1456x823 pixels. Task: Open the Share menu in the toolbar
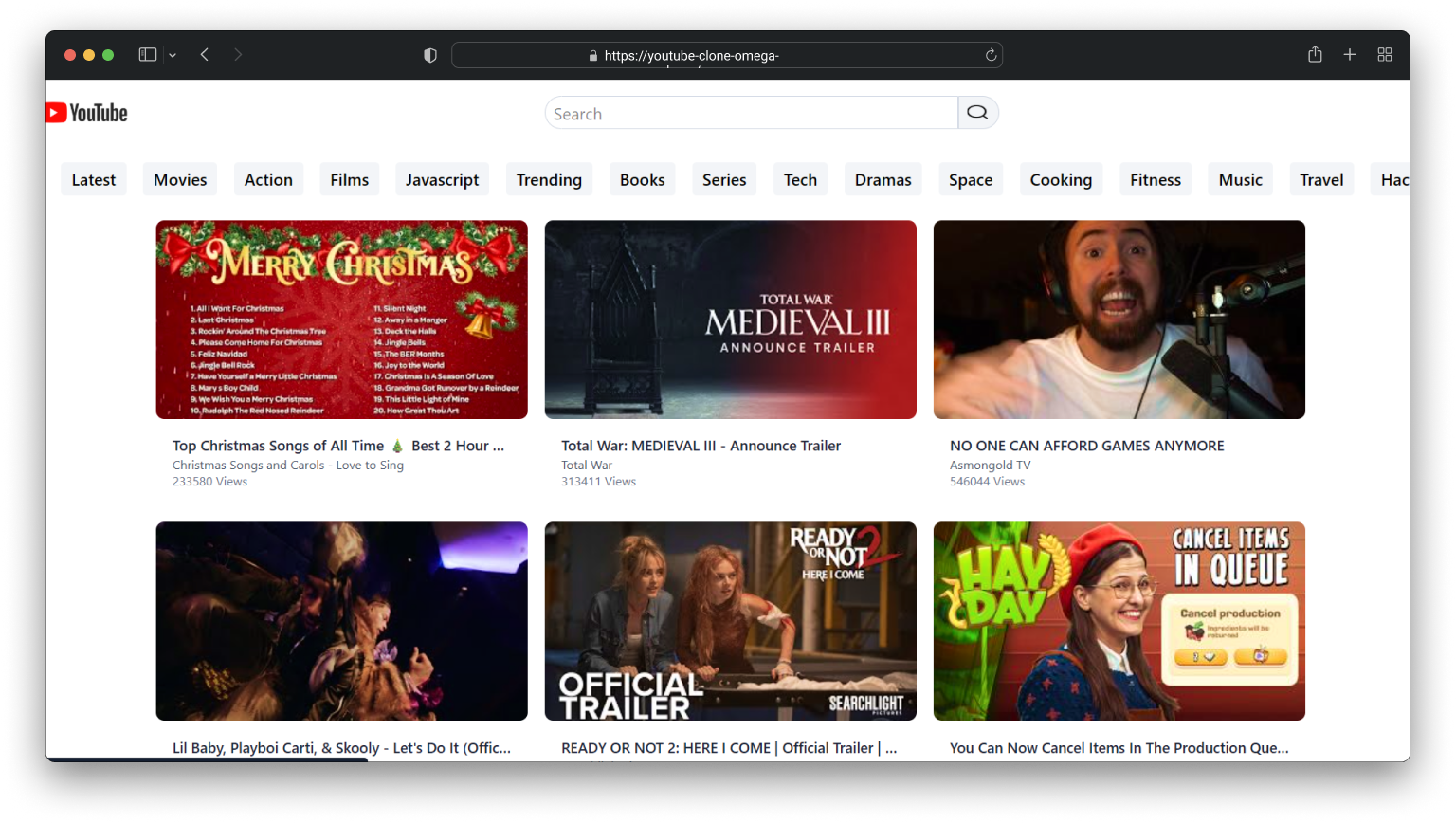pos(1315,54)
